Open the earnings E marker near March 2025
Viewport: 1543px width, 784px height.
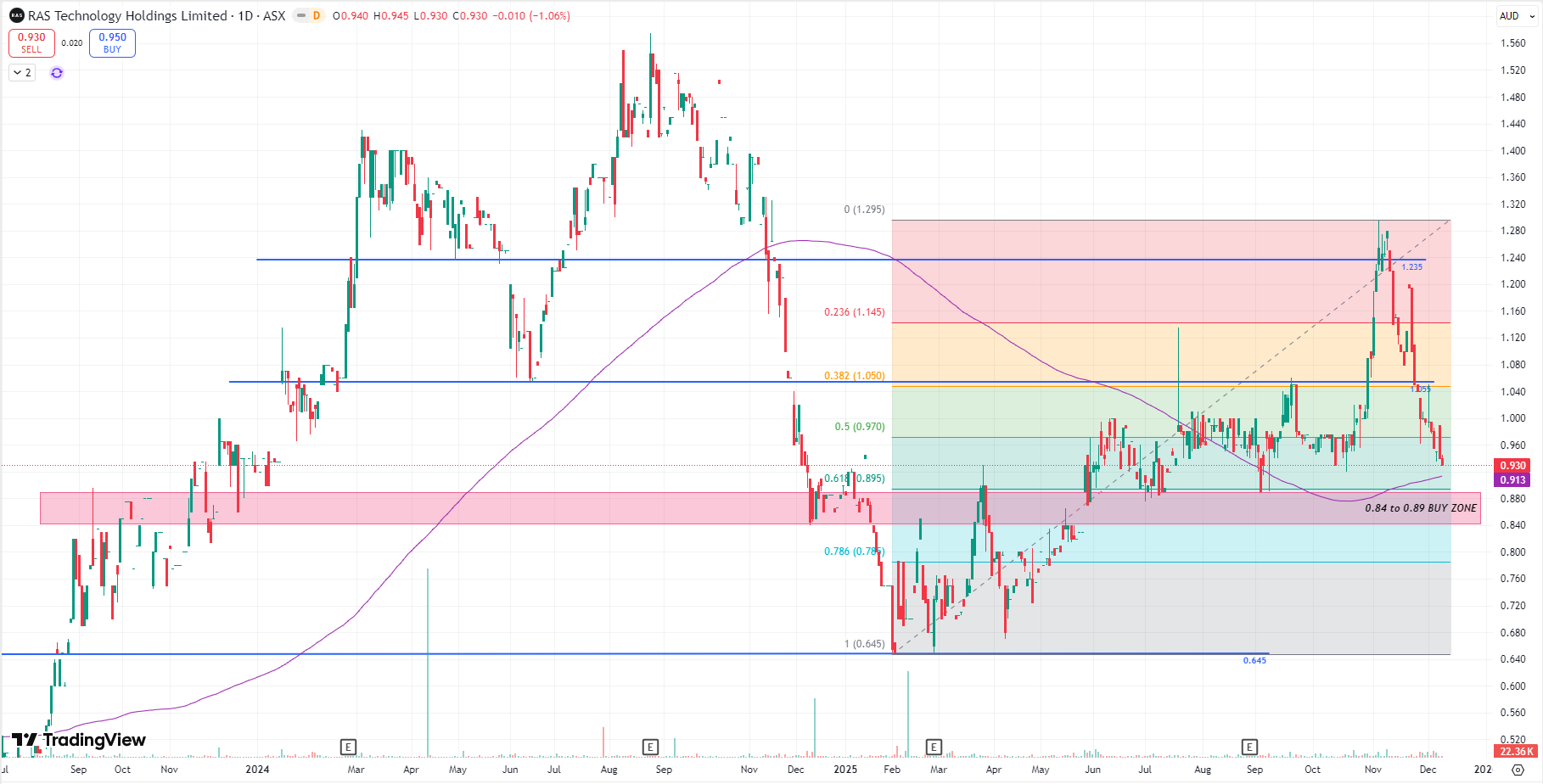click(934, 747)
